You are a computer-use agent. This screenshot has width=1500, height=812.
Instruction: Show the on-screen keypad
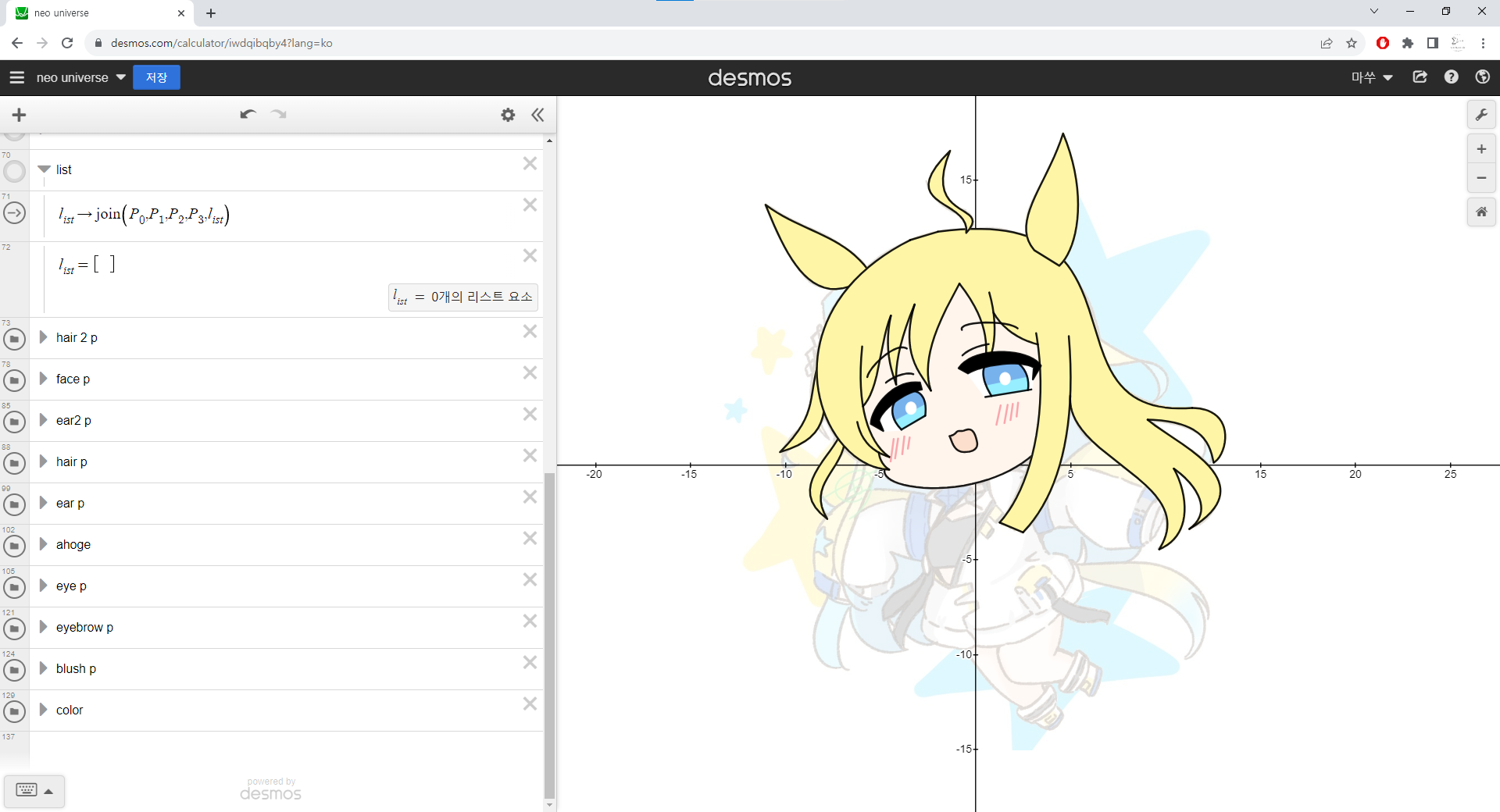tap(34, 790)
